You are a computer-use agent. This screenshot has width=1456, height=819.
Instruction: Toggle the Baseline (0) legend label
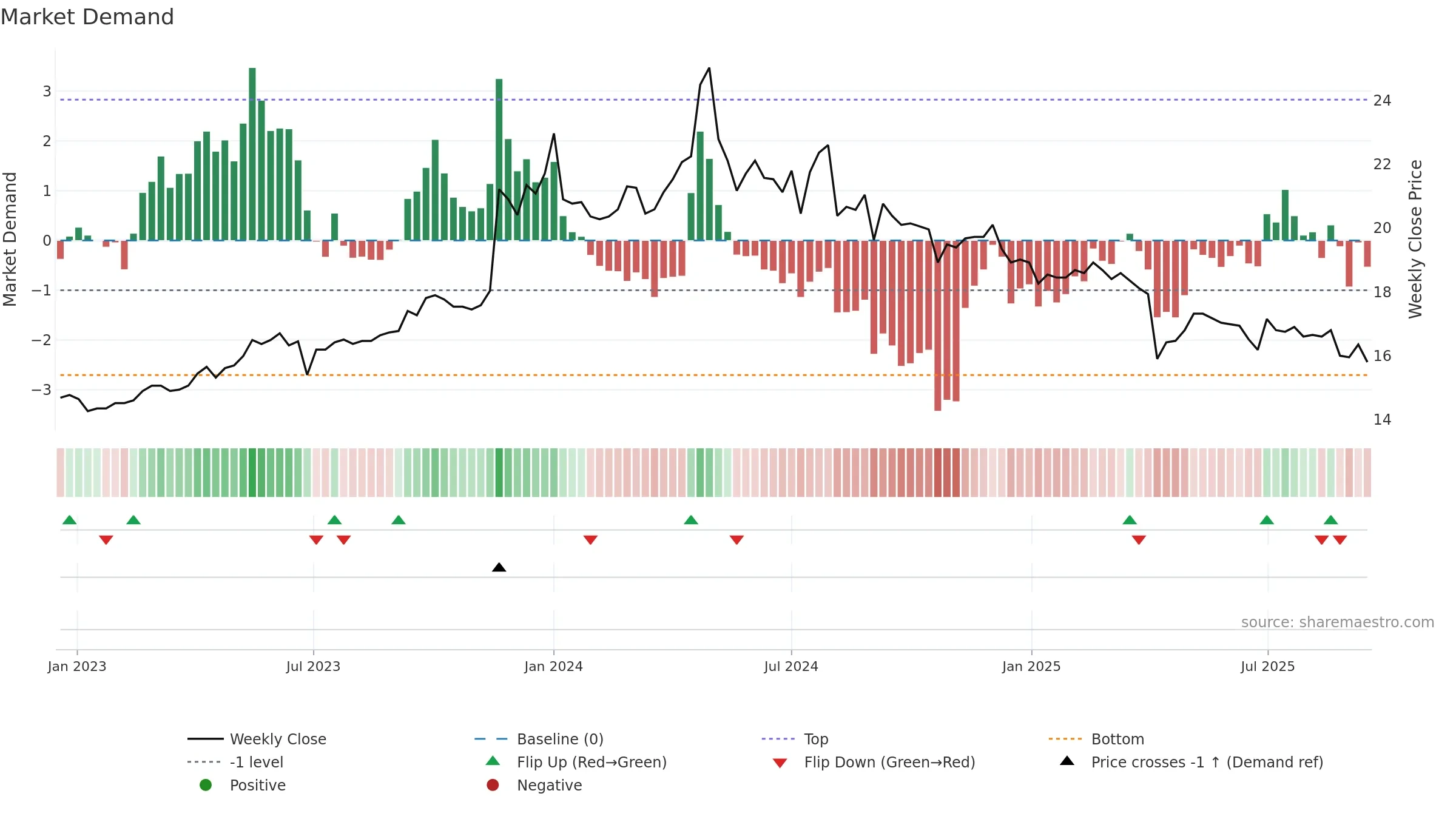coord(560,739)
